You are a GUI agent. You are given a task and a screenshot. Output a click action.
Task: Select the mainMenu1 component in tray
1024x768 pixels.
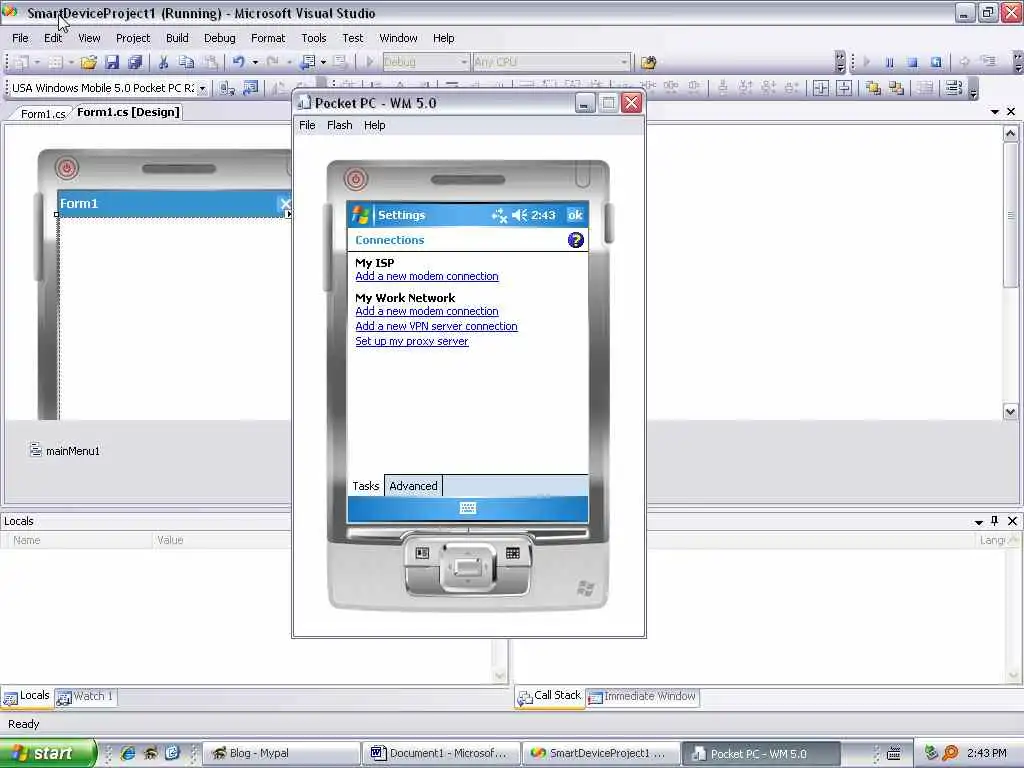[x=65, y=451]
